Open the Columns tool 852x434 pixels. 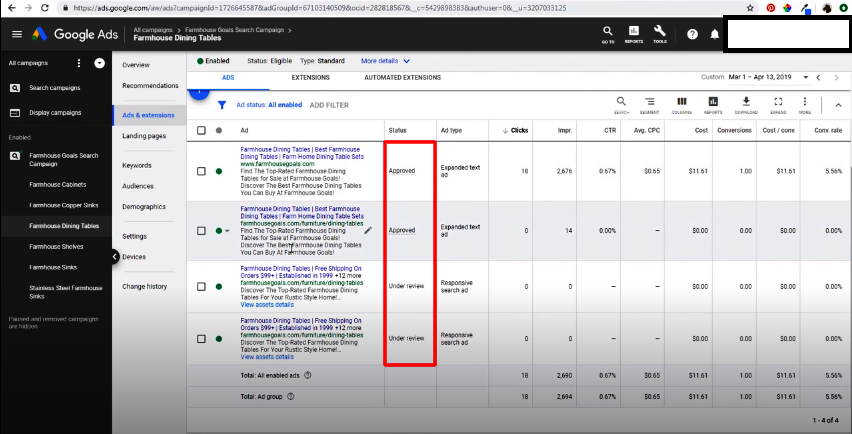681,105
